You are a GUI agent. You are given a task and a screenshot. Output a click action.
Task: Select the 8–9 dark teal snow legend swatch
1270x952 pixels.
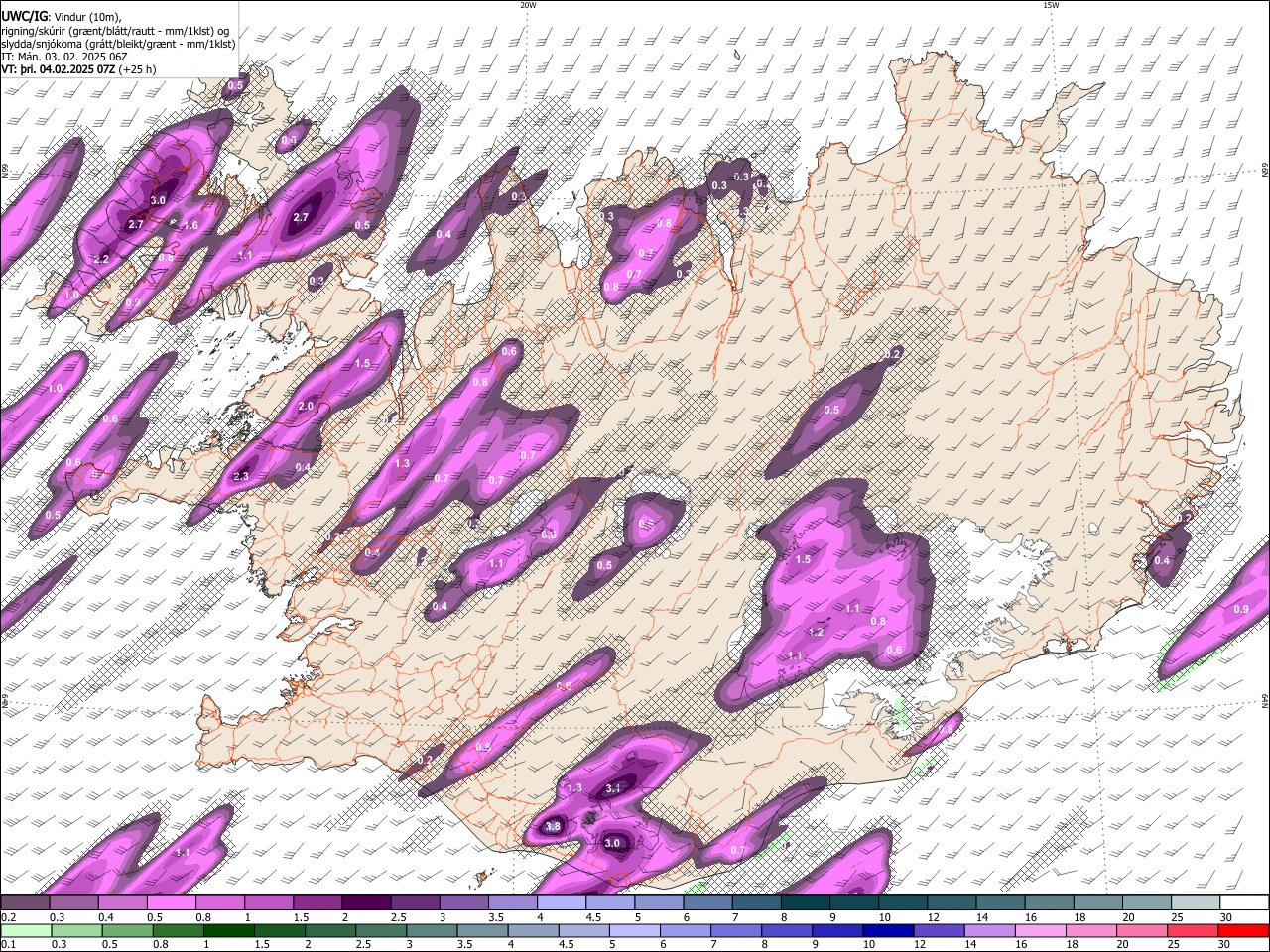(x=806, y=902)
